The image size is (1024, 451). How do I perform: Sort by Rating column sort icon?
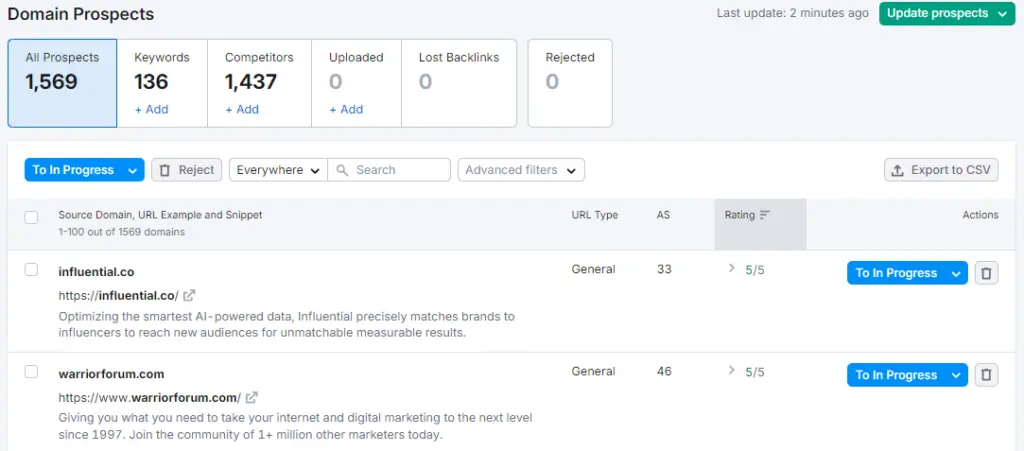pos(765,215)
